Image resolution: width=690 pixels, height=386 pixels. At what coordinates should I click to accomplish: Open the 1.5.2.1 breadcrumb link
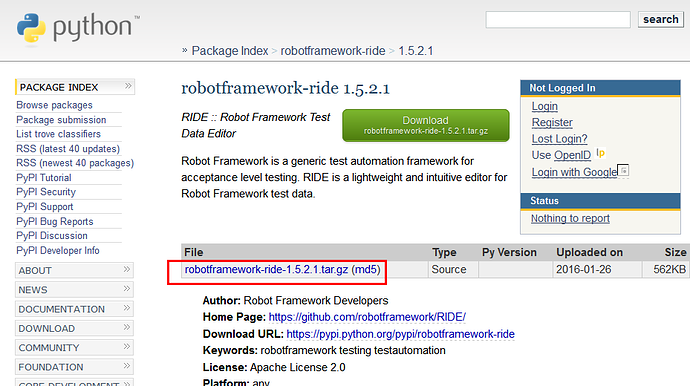pos(416,51)
